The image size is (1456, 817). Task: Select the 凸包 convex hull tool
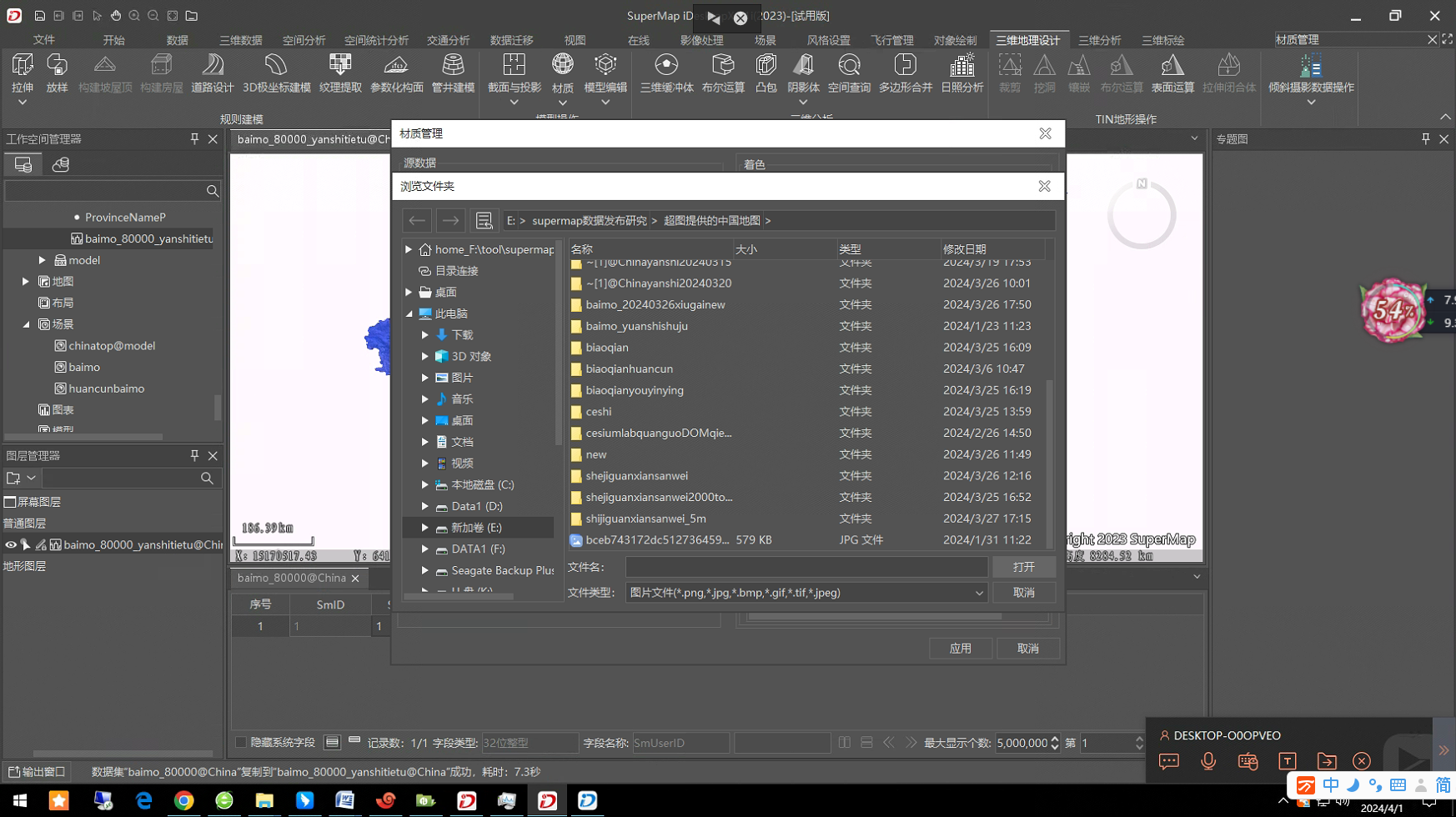click(766, 72)
